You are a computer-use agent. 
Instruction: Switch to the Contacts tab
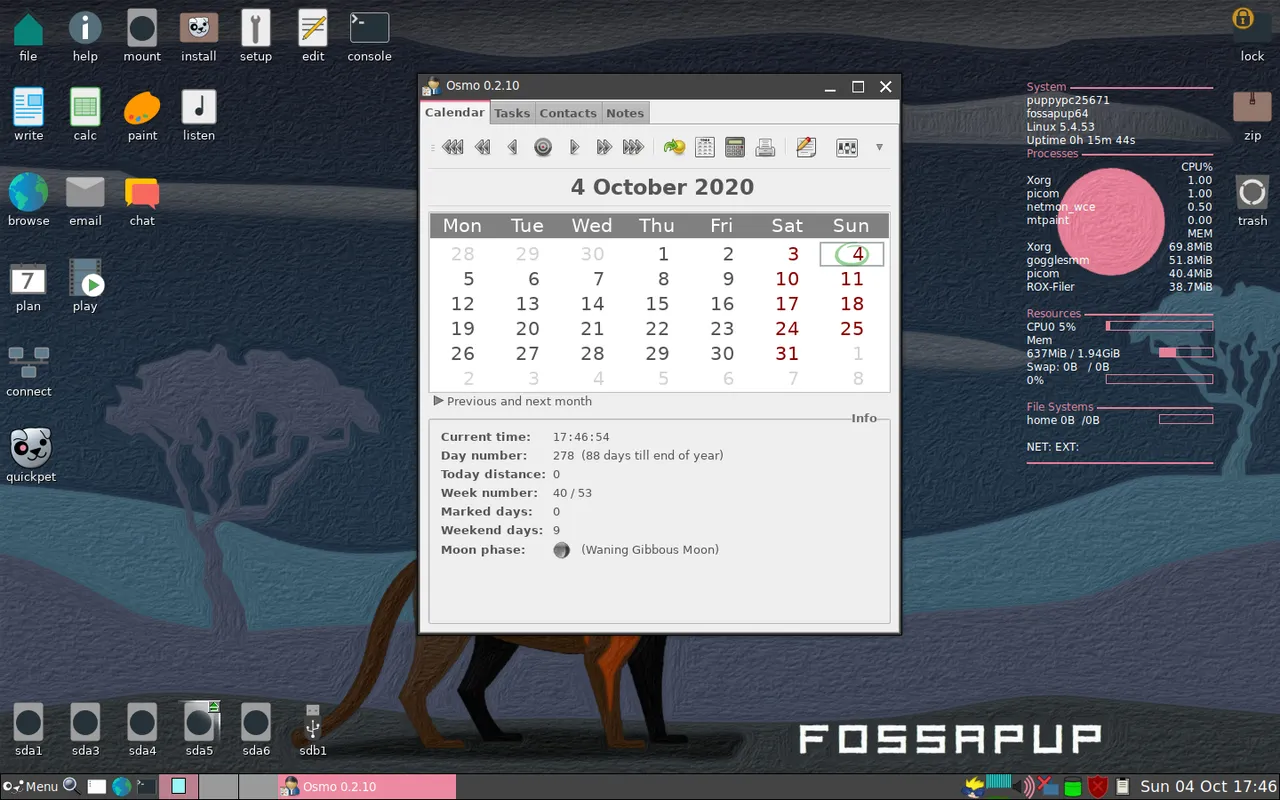568,113
